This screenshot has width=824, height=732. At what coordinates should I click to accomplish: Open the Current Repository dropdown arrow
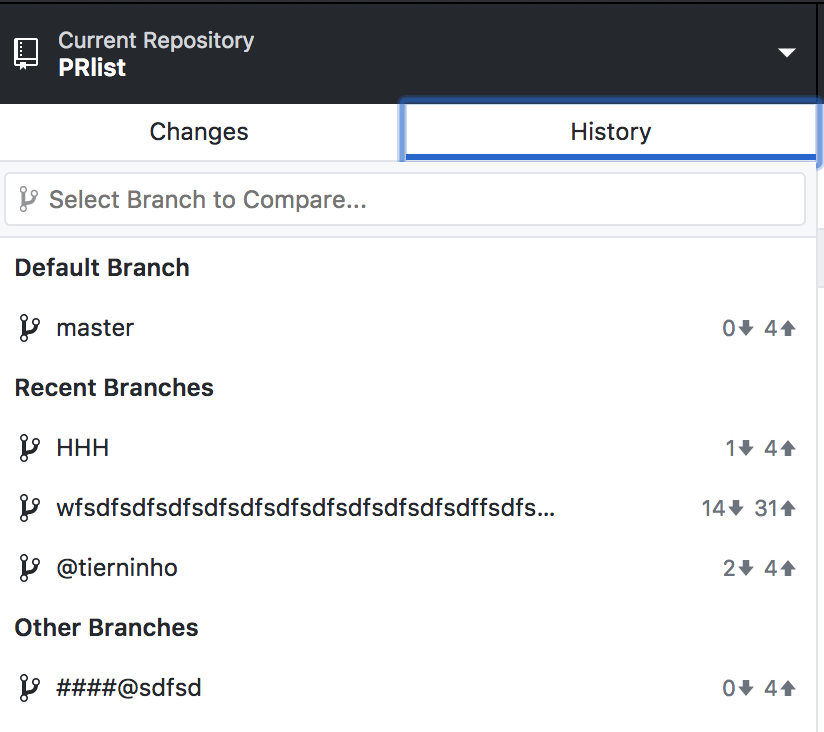(787, 53)
